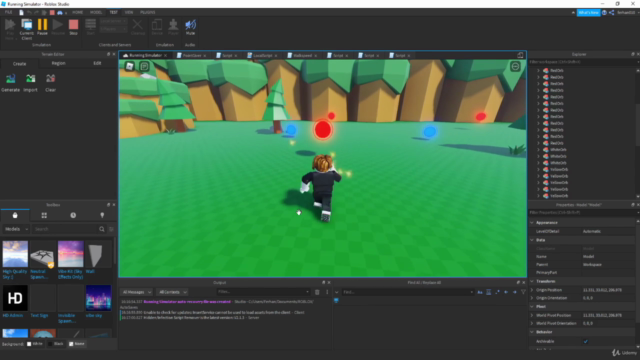Screen dimensions: 640x360
Task: Click the Generate terrain tool
Action: pyautogui.click(x=11, y=82)
